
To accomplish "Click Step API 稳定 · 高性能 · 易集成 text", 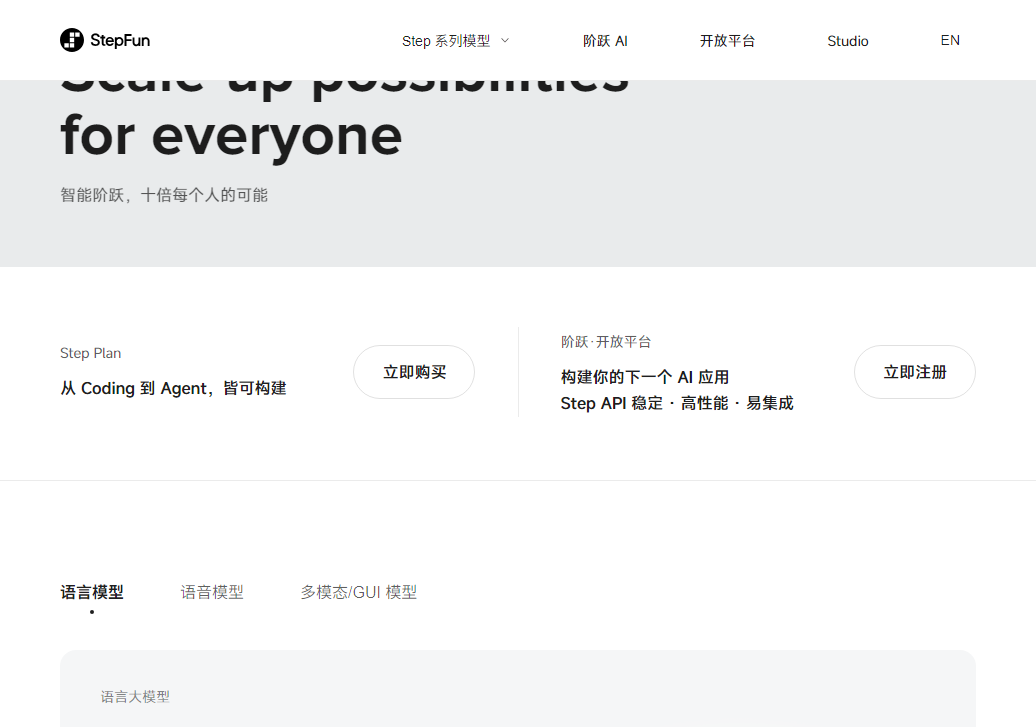I will click(677, 403).
